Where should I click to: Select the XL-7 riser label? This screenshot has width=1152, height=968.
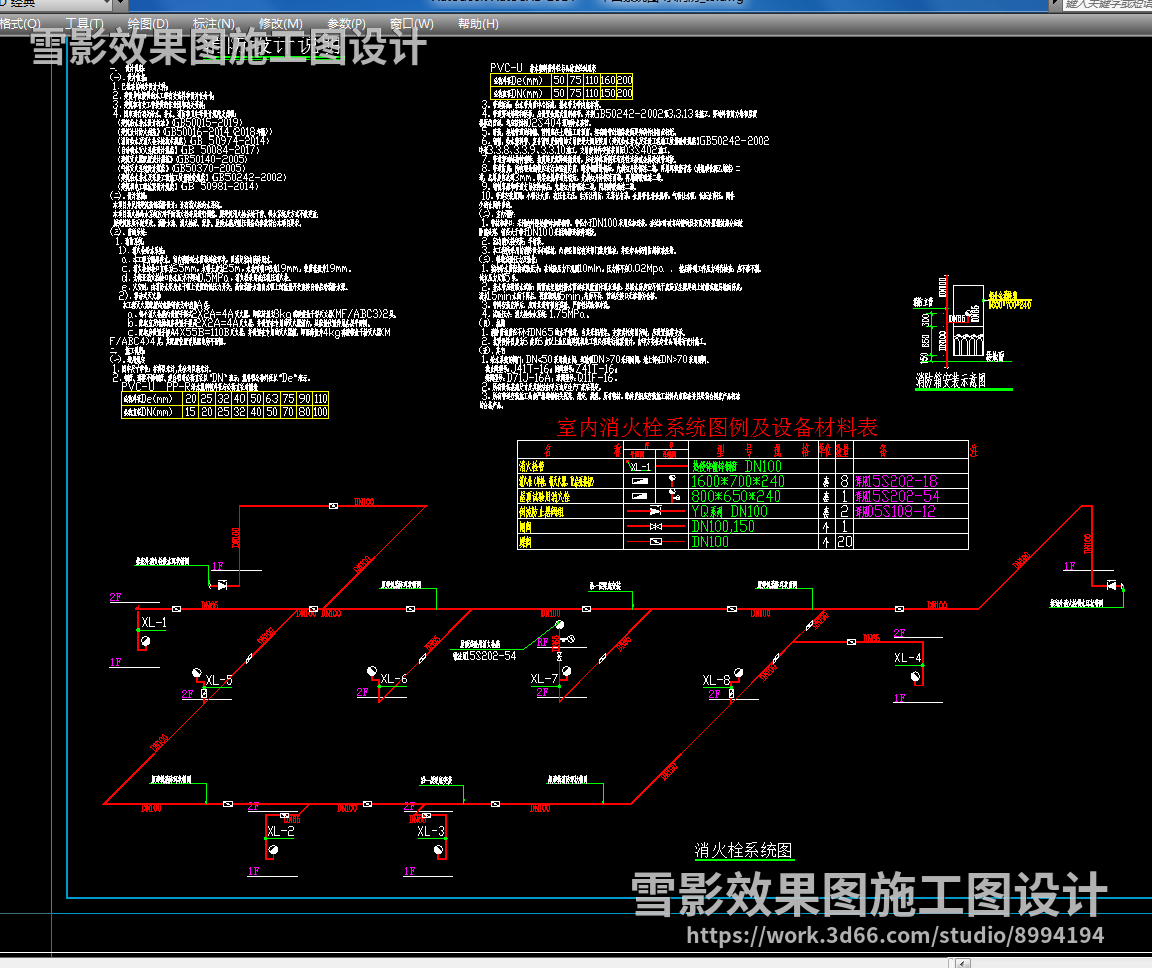(544, 680)
